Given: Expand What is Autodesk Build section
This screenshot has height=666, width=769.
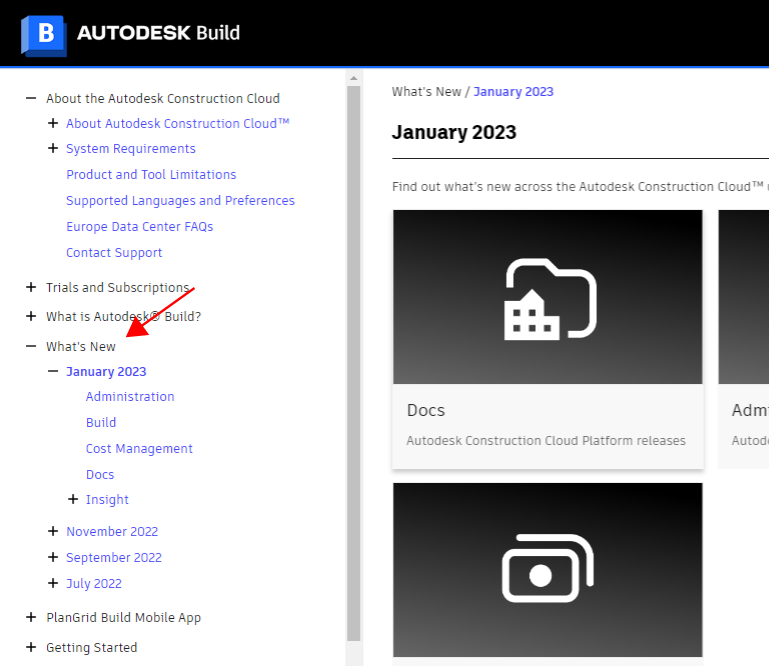Looking at the screenshot, I should [31, 316].
